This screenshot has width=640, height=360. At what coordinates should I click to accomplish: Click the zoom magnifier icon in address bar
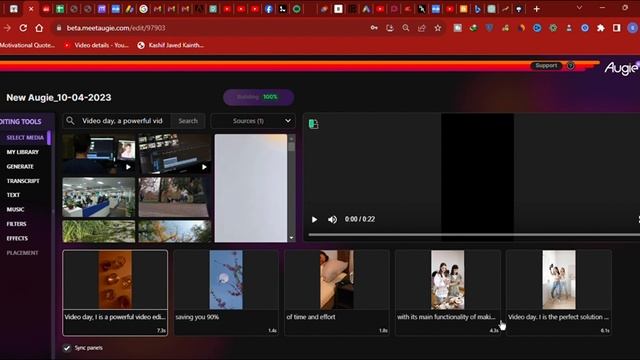pyautogui.click(x=406, y=28)
